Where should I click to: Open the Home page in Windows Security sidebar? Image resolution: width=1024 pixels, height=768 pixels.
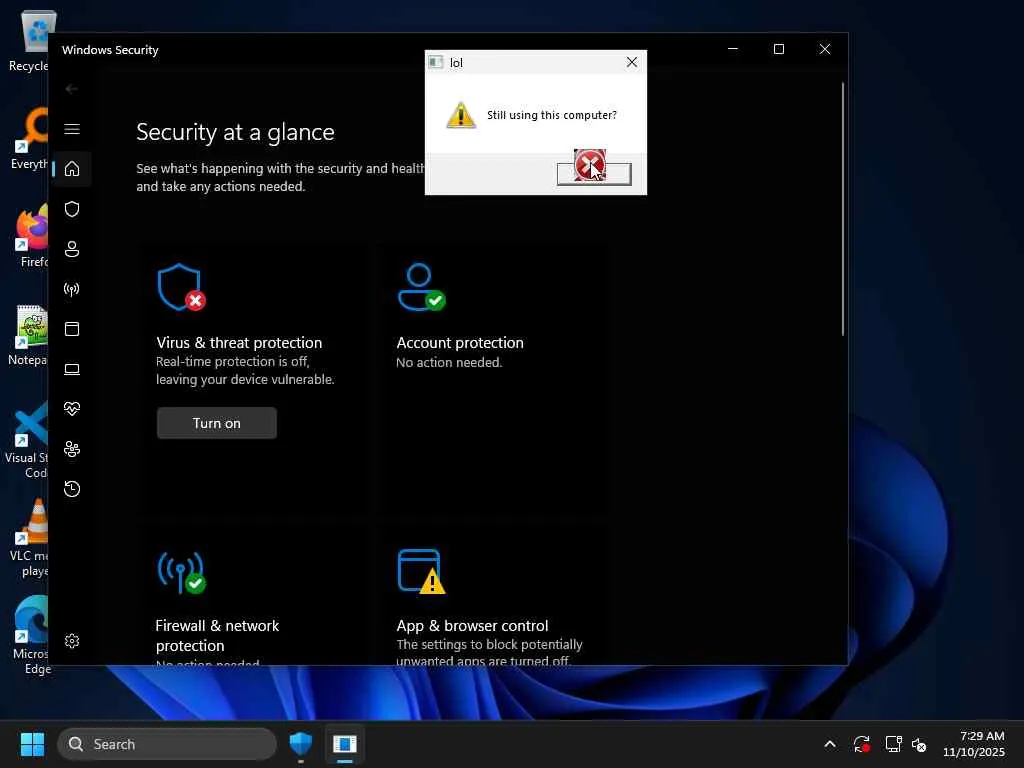click(72, 169)
